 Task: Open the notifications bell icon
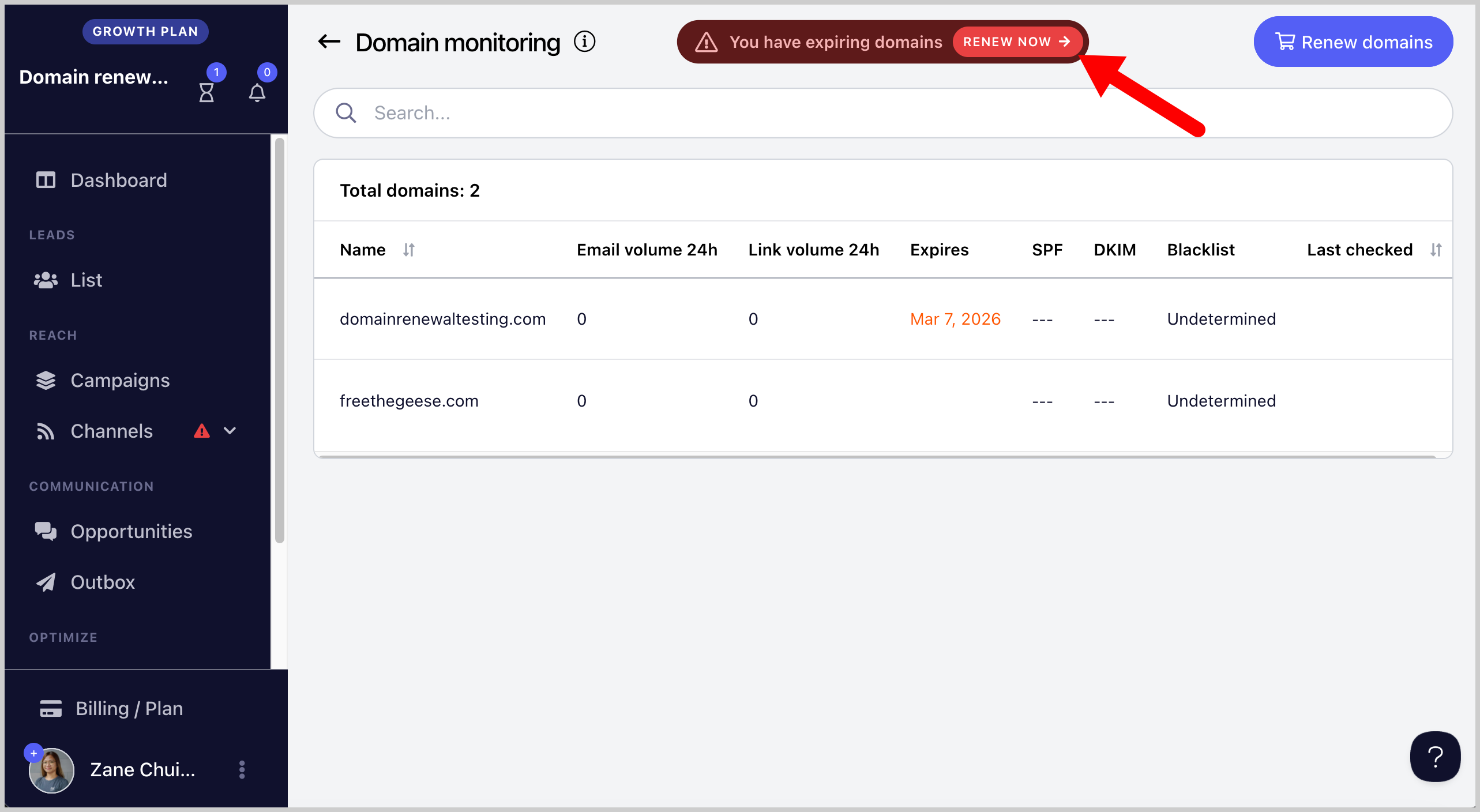click(257, 92)
